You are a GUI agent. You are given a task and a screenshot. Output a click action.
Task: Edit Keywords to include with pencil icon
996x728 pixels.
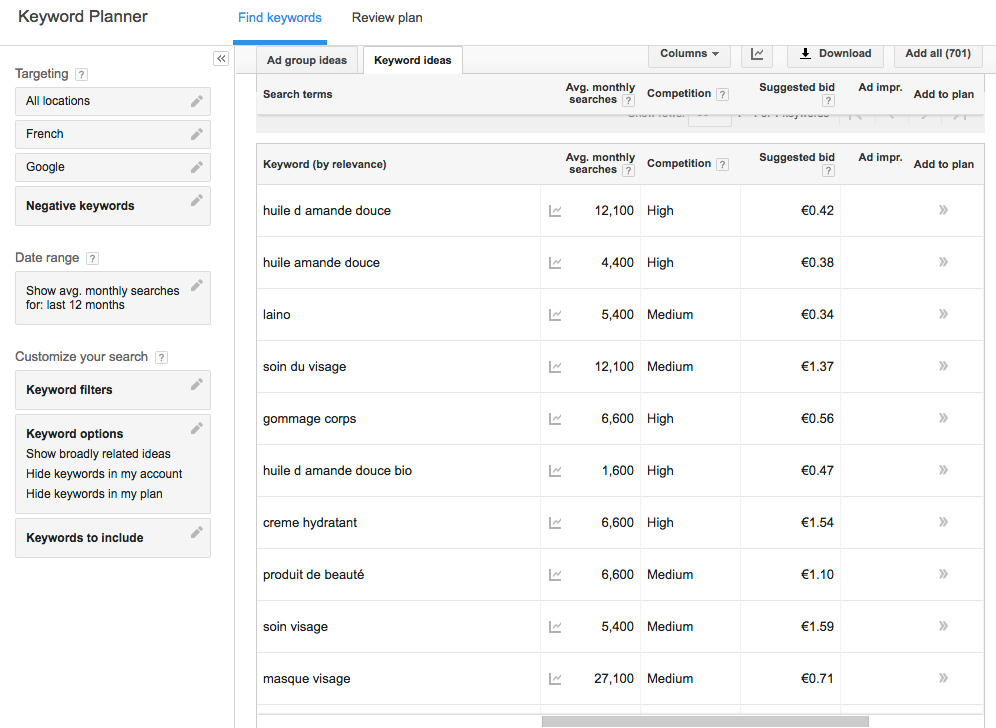pos(197,532)
